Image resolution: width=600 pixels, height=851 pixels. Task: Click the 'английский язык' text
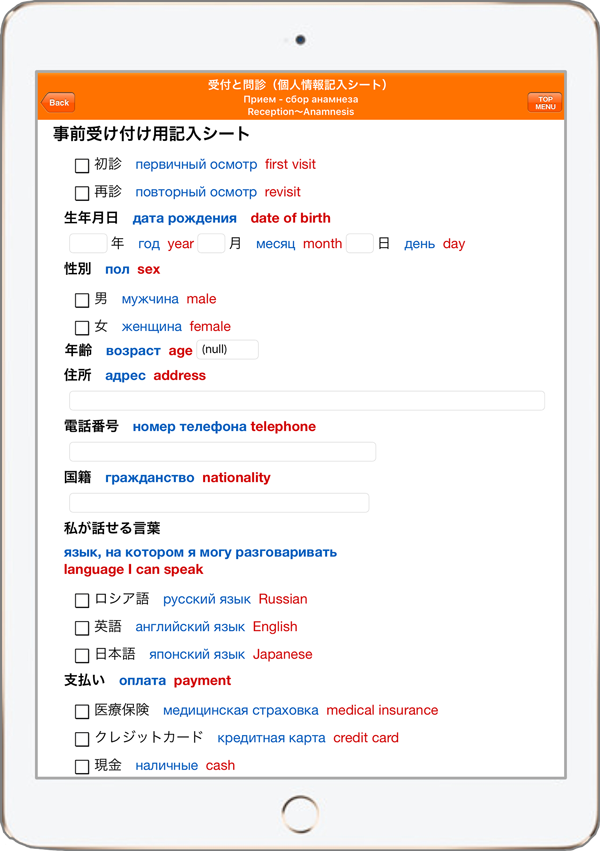(190, 627)
